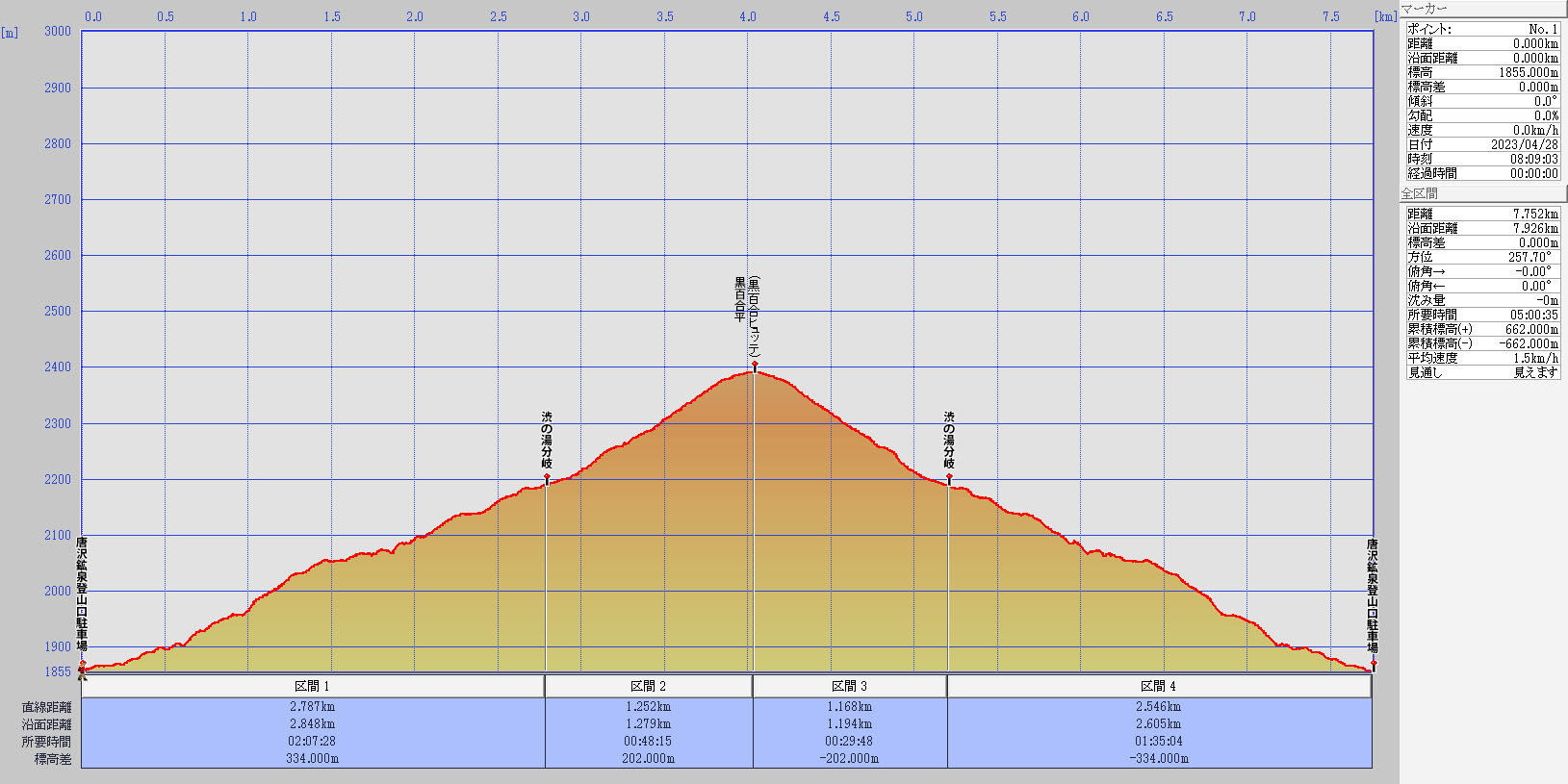Select 区間 3 elevation difference -202.000m cell

point(849,759)
